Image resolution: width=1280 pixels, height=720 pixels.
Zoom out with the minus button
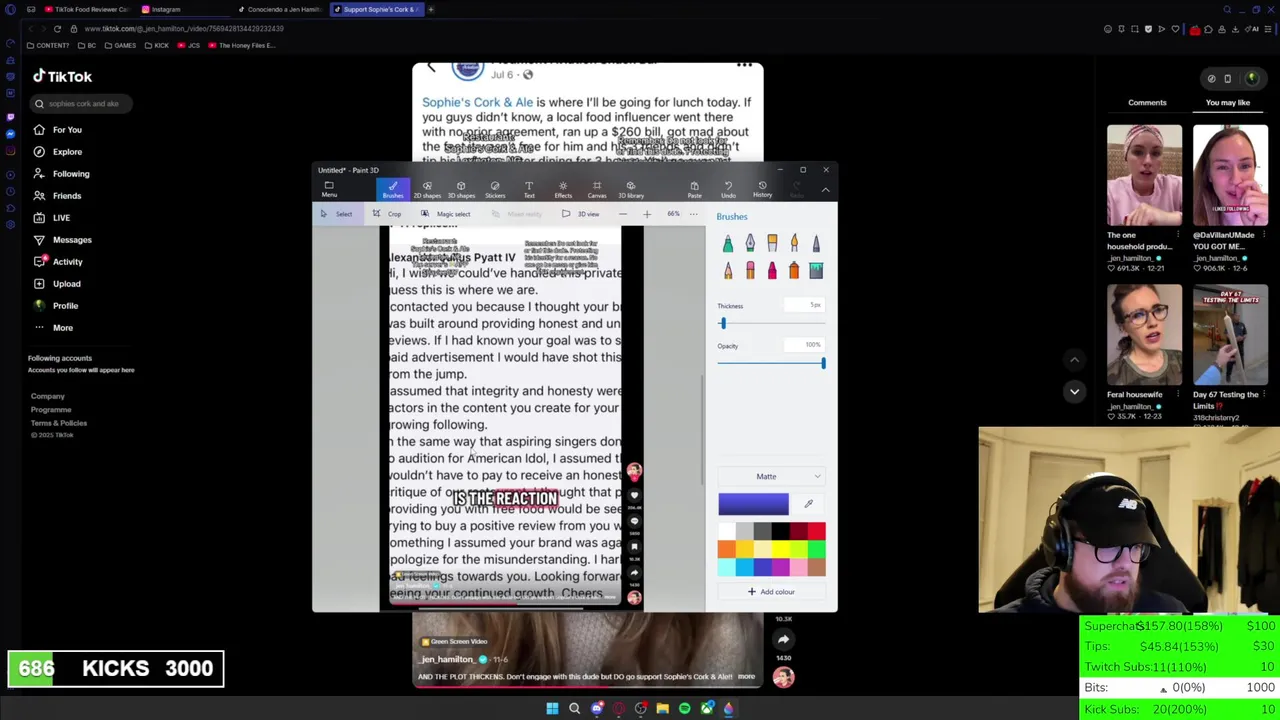coord(622,214)
